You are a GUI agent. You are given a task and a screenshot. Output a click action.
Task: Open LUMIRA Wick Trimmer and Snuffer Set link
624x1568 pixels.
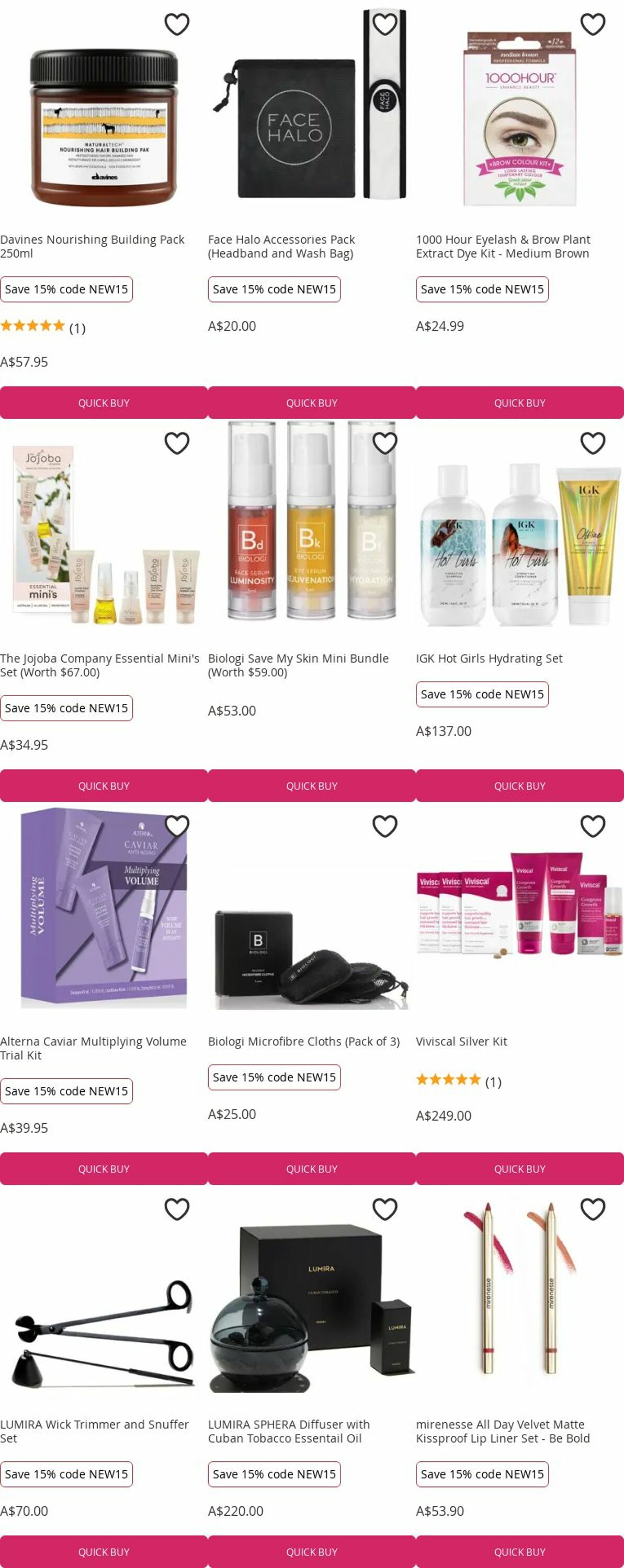95,1431
